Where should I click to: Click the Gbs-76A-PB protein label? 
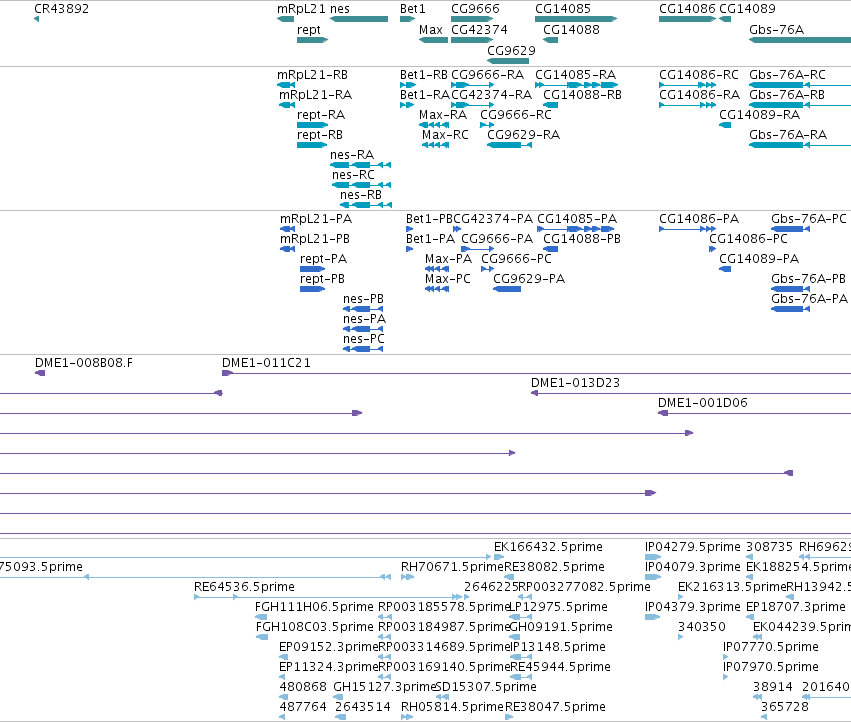coord(808,279)
